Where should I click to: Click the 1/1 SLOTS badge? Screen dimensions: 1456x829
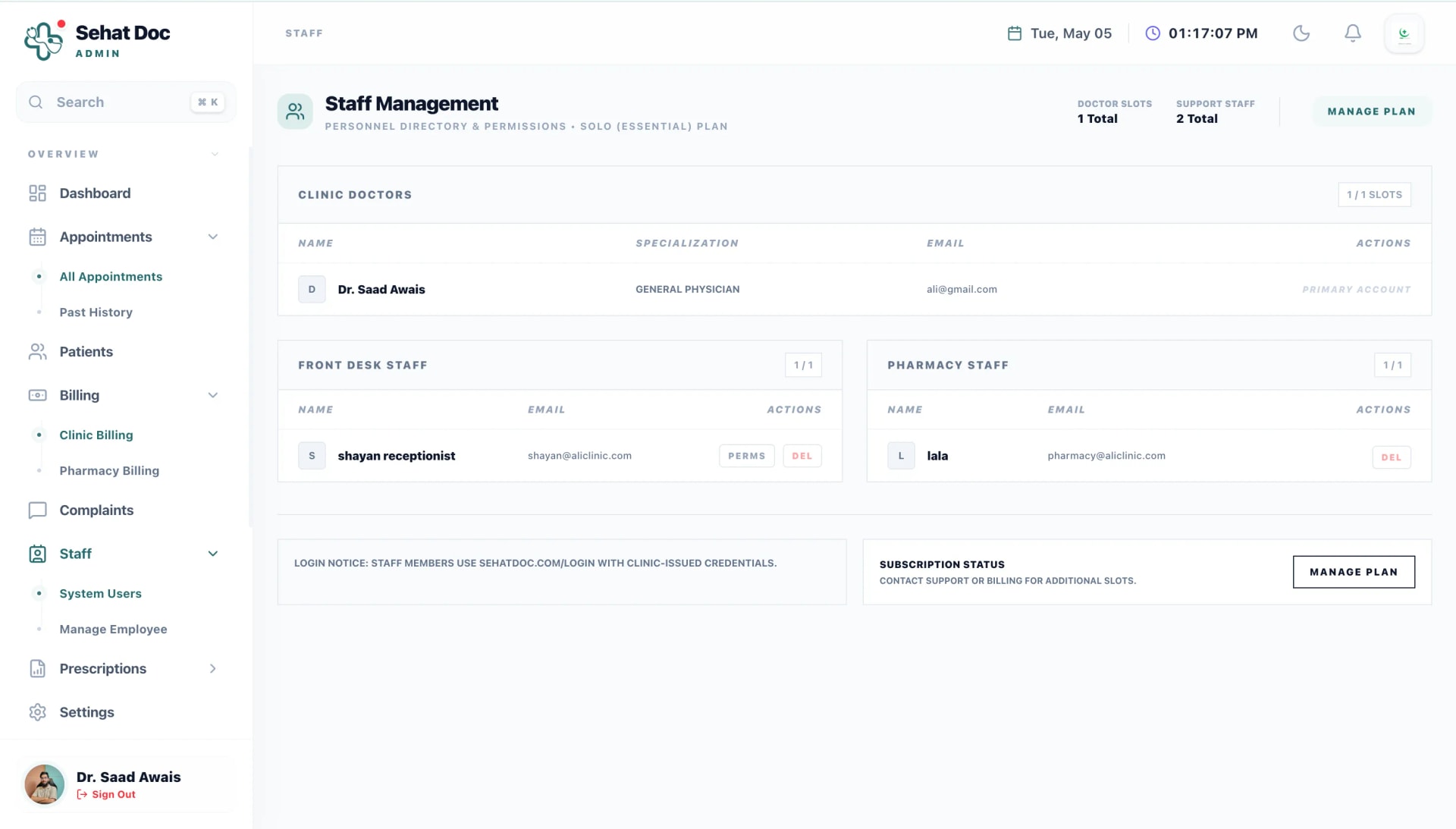click(x=1374, y=195)
